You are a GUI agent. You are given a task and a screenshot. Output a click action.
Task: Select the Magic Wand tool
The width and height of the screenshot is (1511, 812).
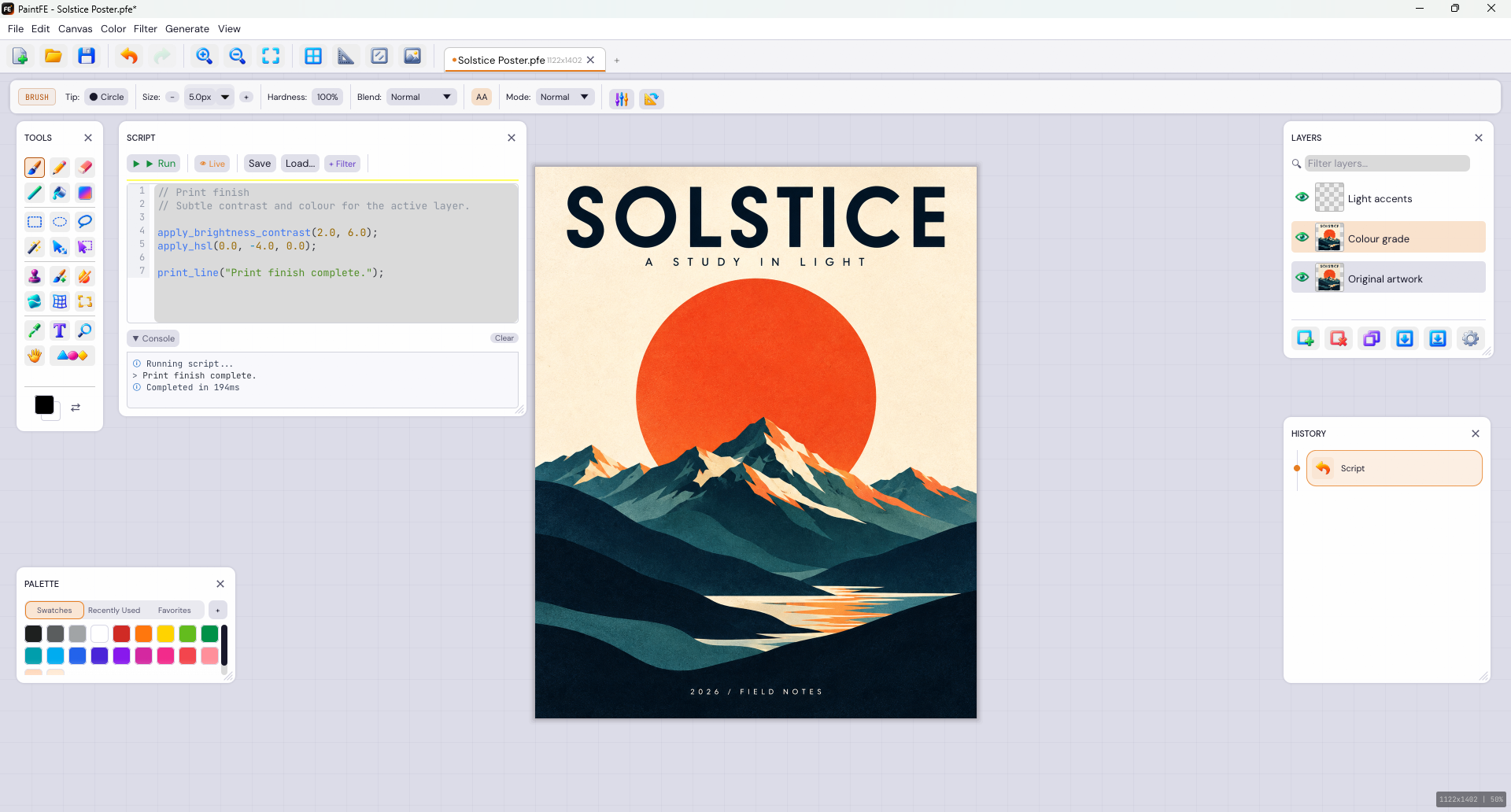[35, 247]
